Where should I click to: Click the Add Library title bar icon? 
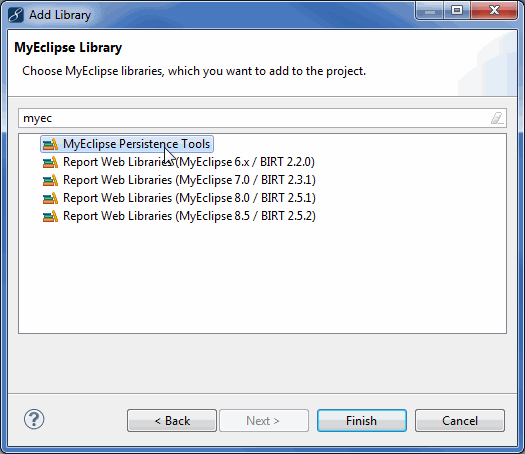(x=16, y=15)
